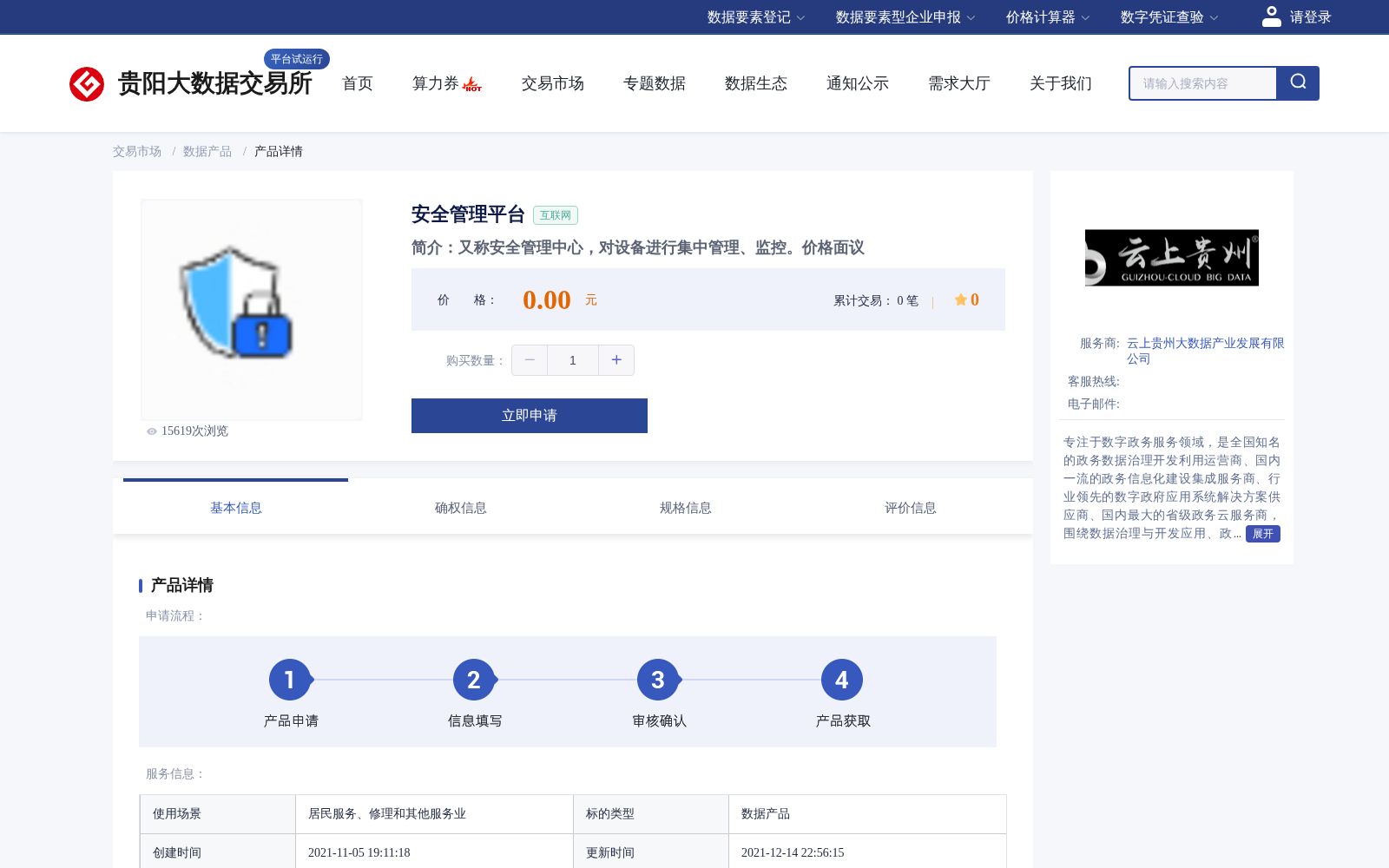The height and width of the screenshot is (868, 1389).
Task: Decrease purchase quantity with minus button
Action: 530,360
